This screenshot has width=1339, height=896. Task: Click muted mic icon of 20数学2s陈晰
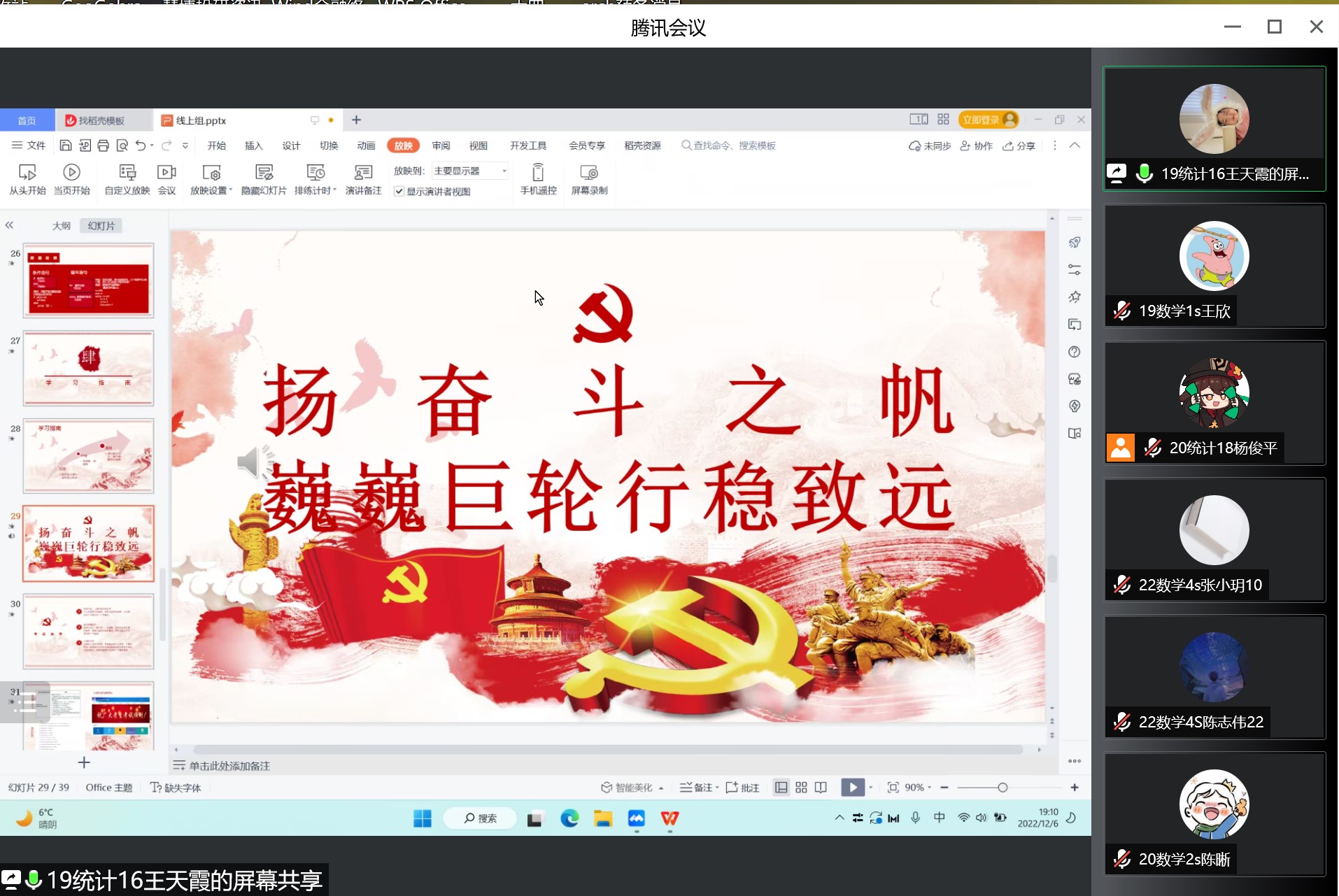1122,859
